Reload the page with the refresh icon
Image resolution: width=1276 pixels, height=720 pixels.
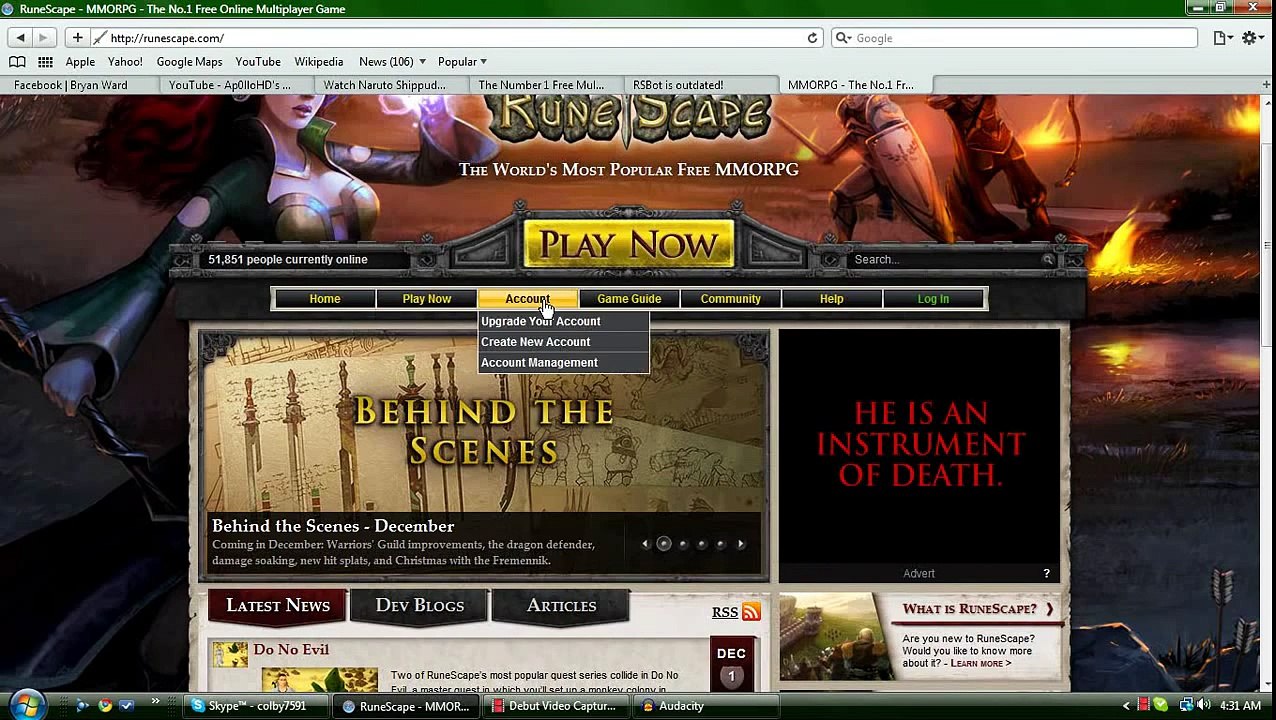point(812,38)
